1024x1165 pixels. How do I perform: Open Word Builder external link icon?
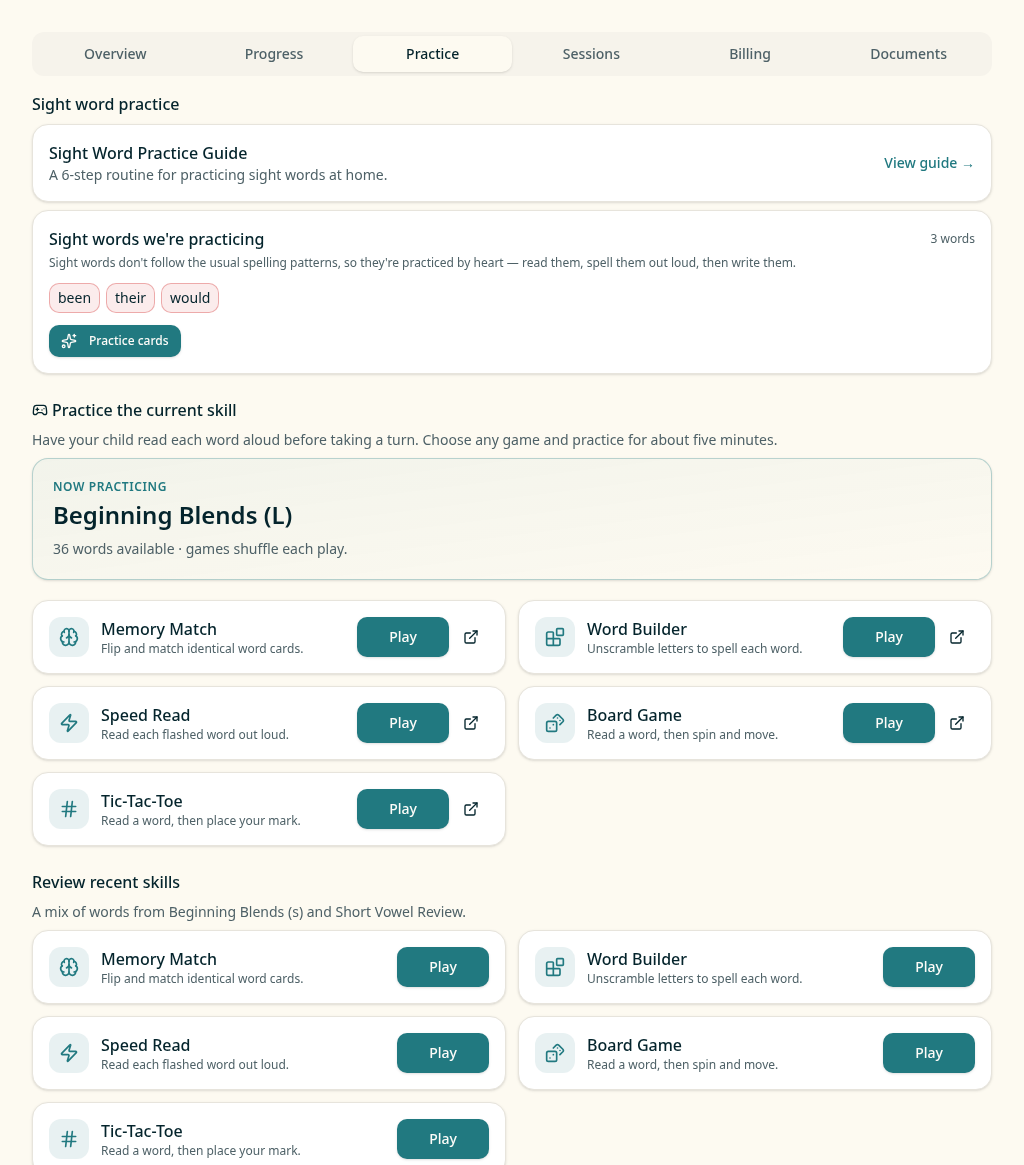click(x=957, y=637)
